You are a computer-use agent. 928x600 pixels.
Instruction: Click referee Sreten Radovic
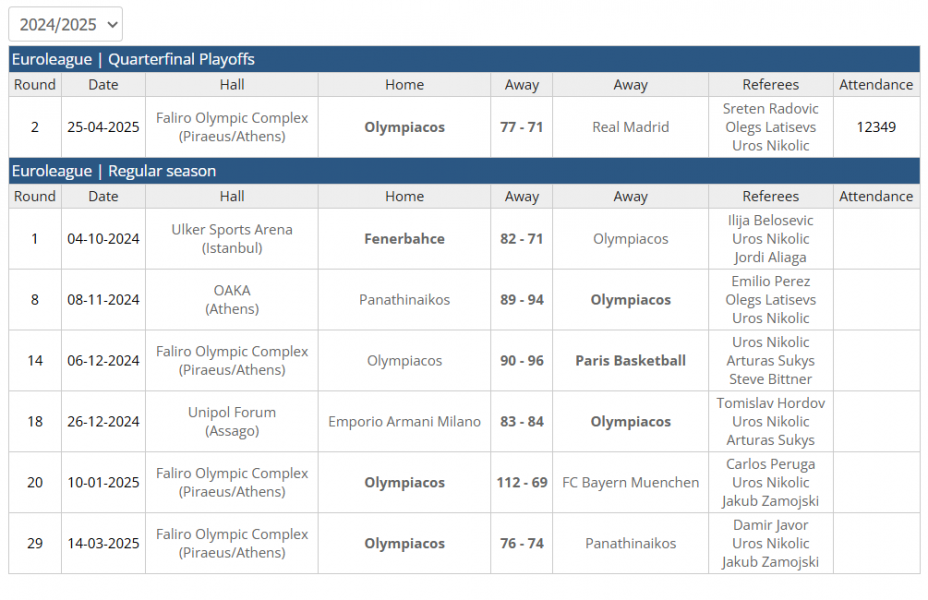[770, 109]
